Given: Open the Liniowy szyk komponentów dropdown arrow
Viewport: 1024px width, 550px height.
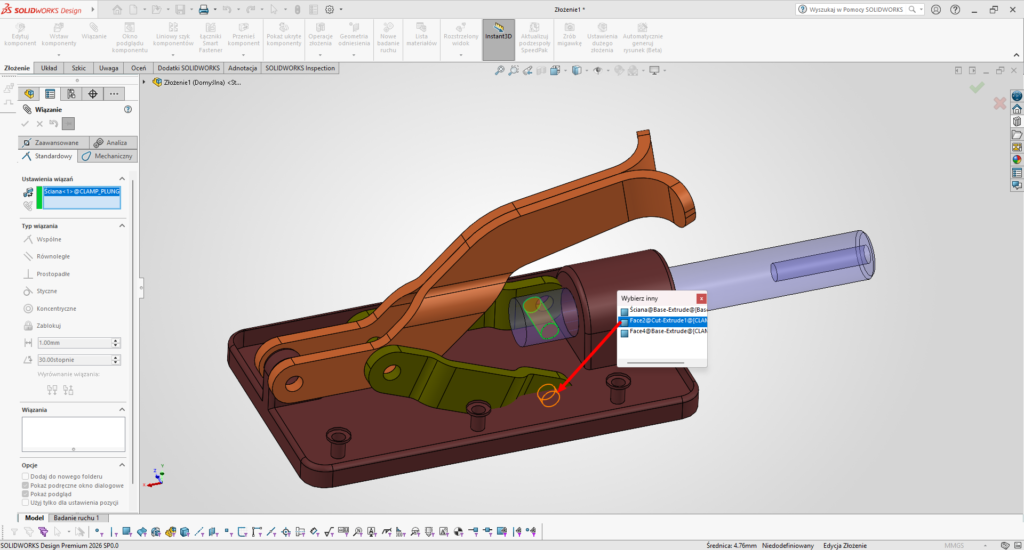Looking at the screenshot, I should pyautogui.click(x=173, y=55).
